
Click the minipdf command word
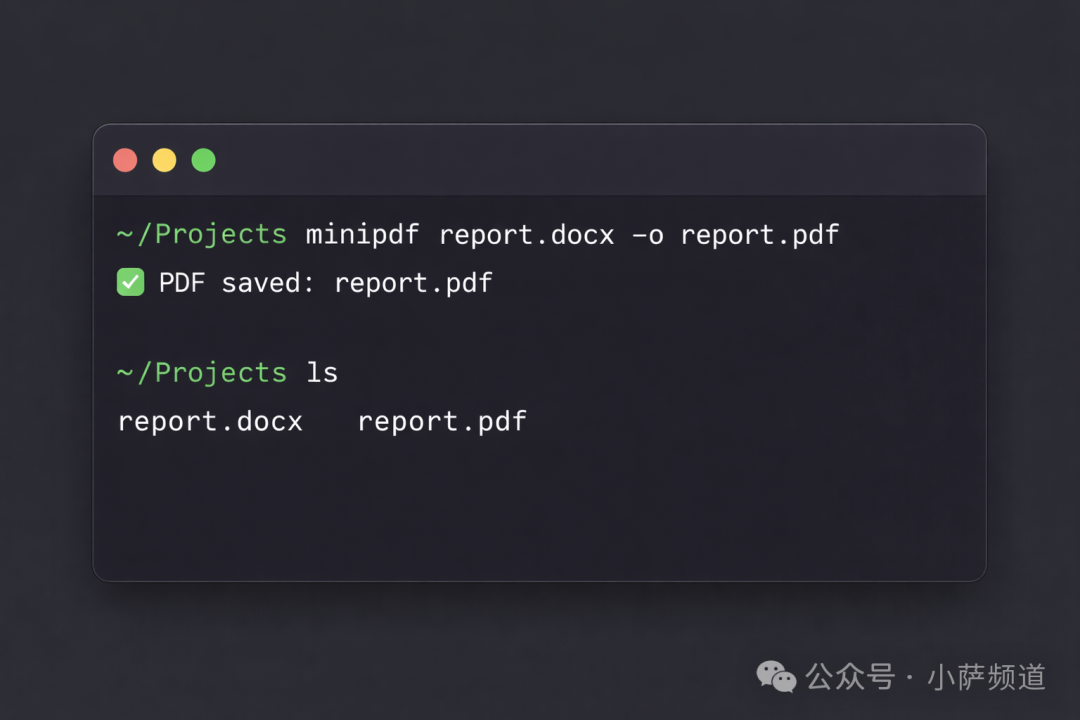click(x=362, y=235)
